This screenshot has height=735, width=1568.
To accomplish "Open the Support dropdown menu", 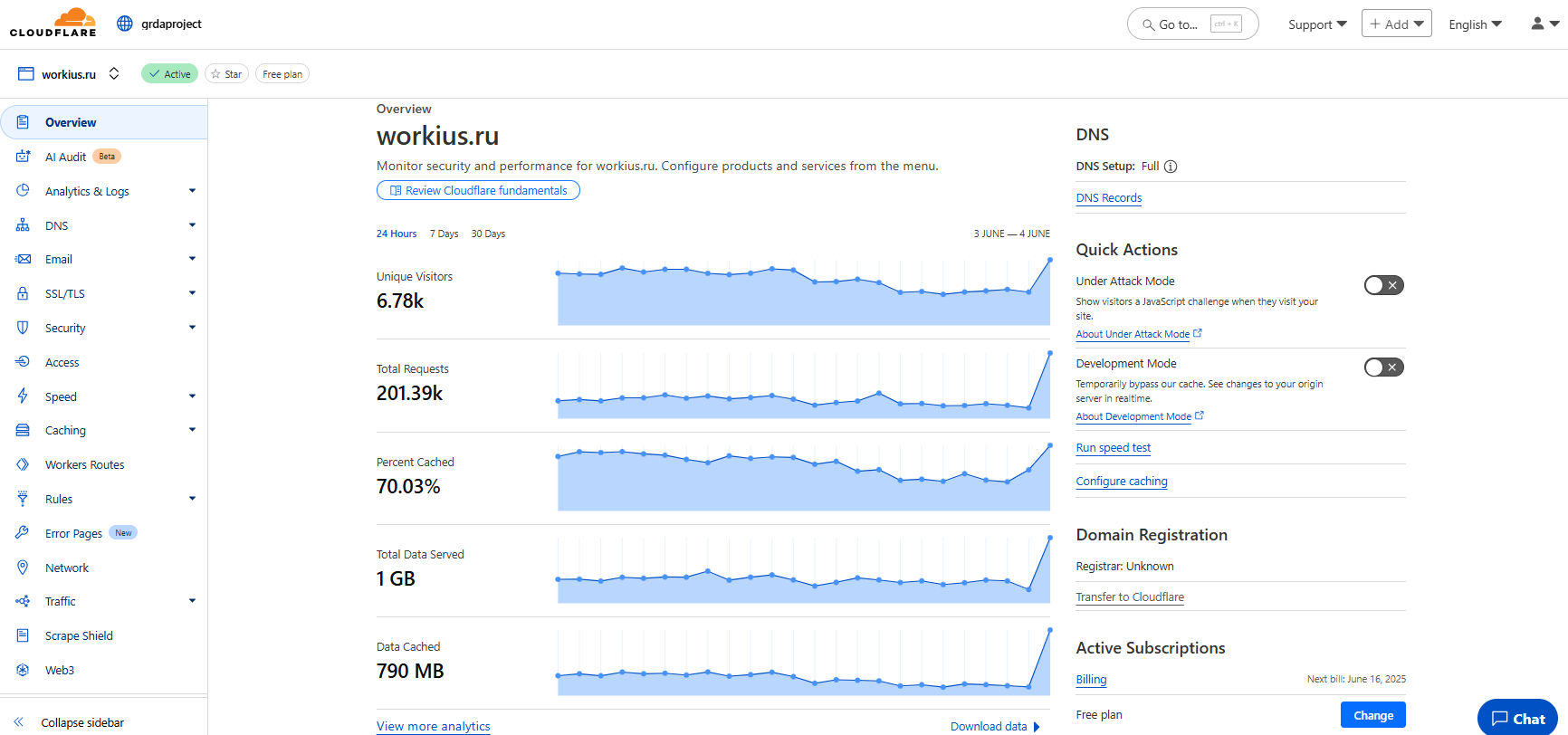I will tap(1317, 24).
